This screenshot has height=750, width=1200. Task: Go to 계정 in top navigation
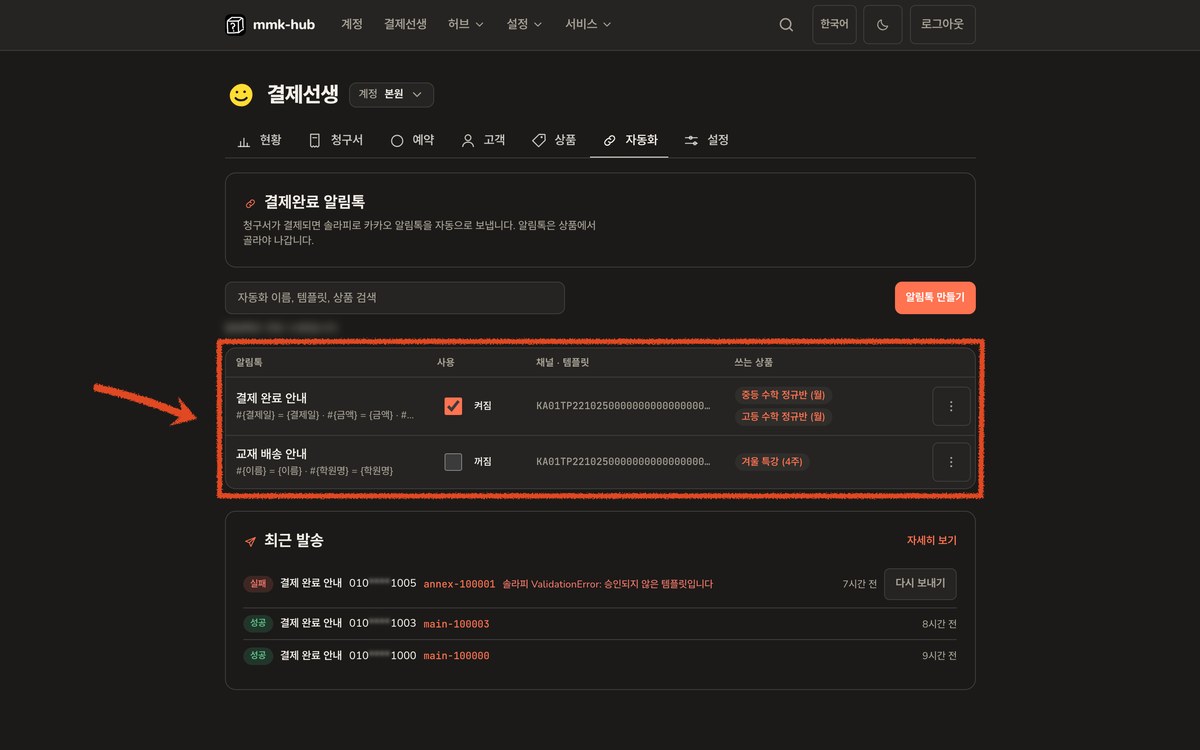click(352, 24)
